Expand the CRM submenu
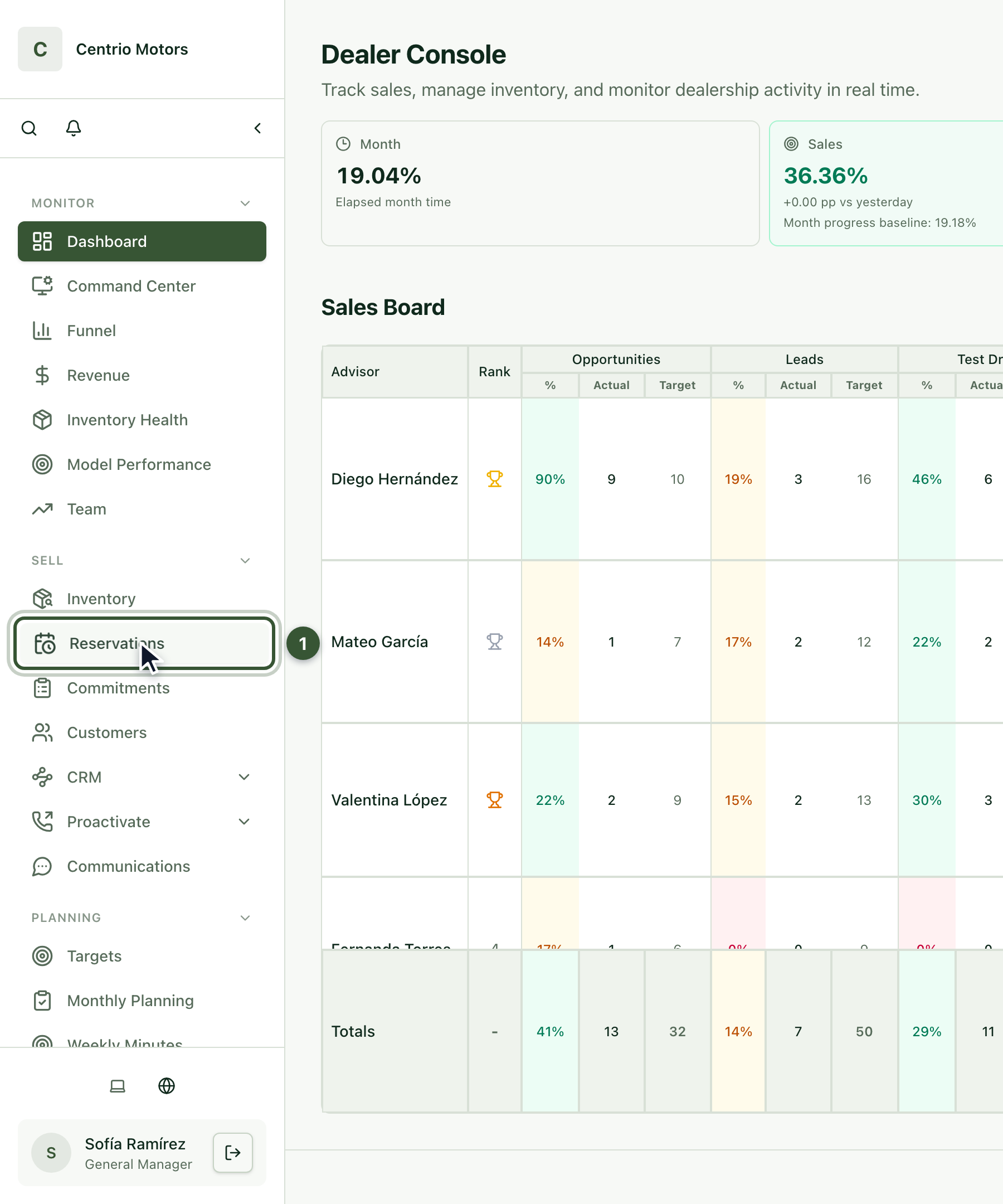 pos(244,777)
